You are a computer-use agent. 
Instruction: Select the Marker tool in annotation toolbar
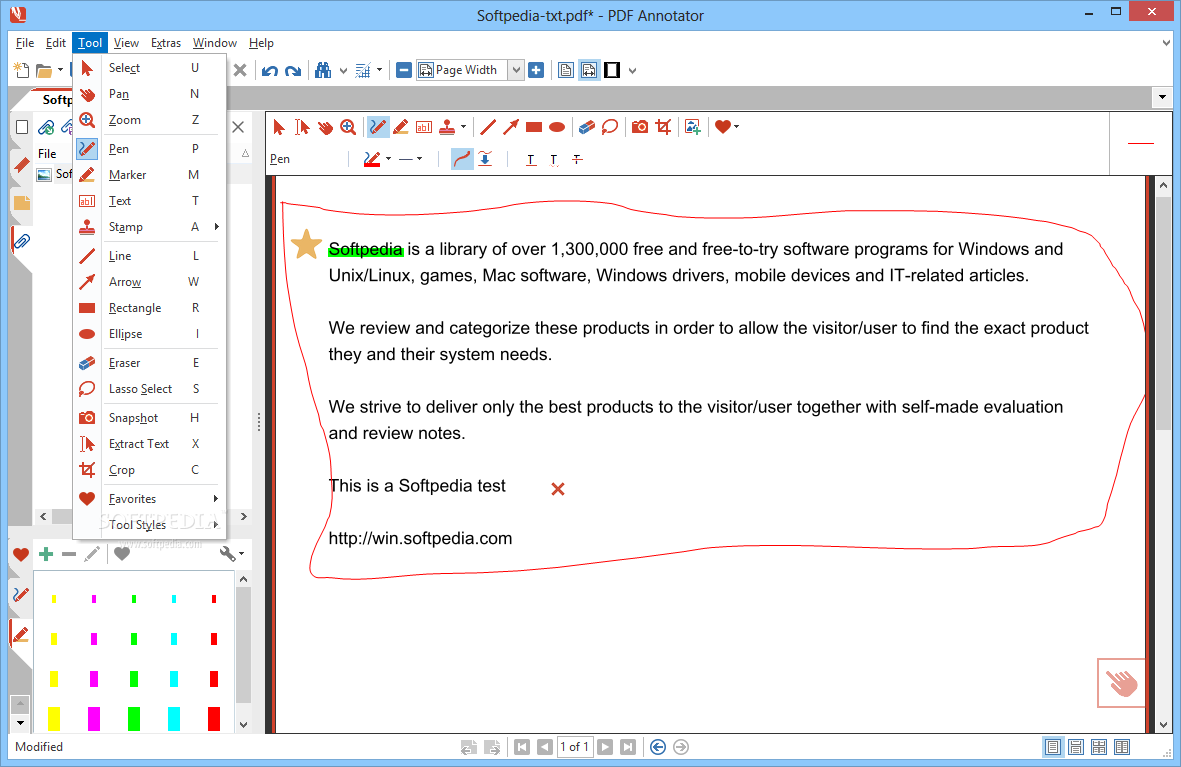pos(401,127)
